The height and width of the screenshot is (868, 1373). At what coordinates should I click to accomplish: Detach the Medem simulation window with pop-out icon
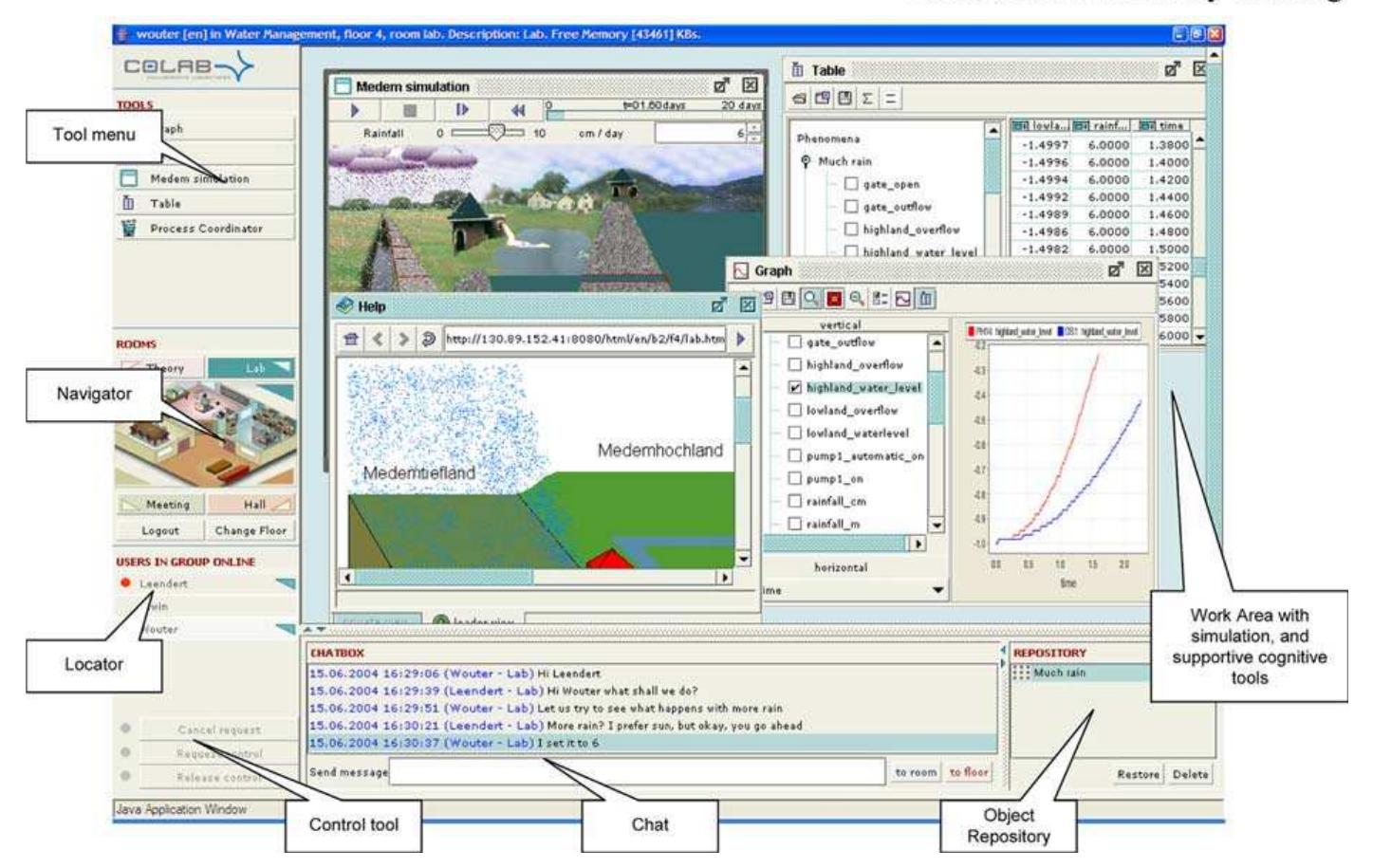click(722, 86)
